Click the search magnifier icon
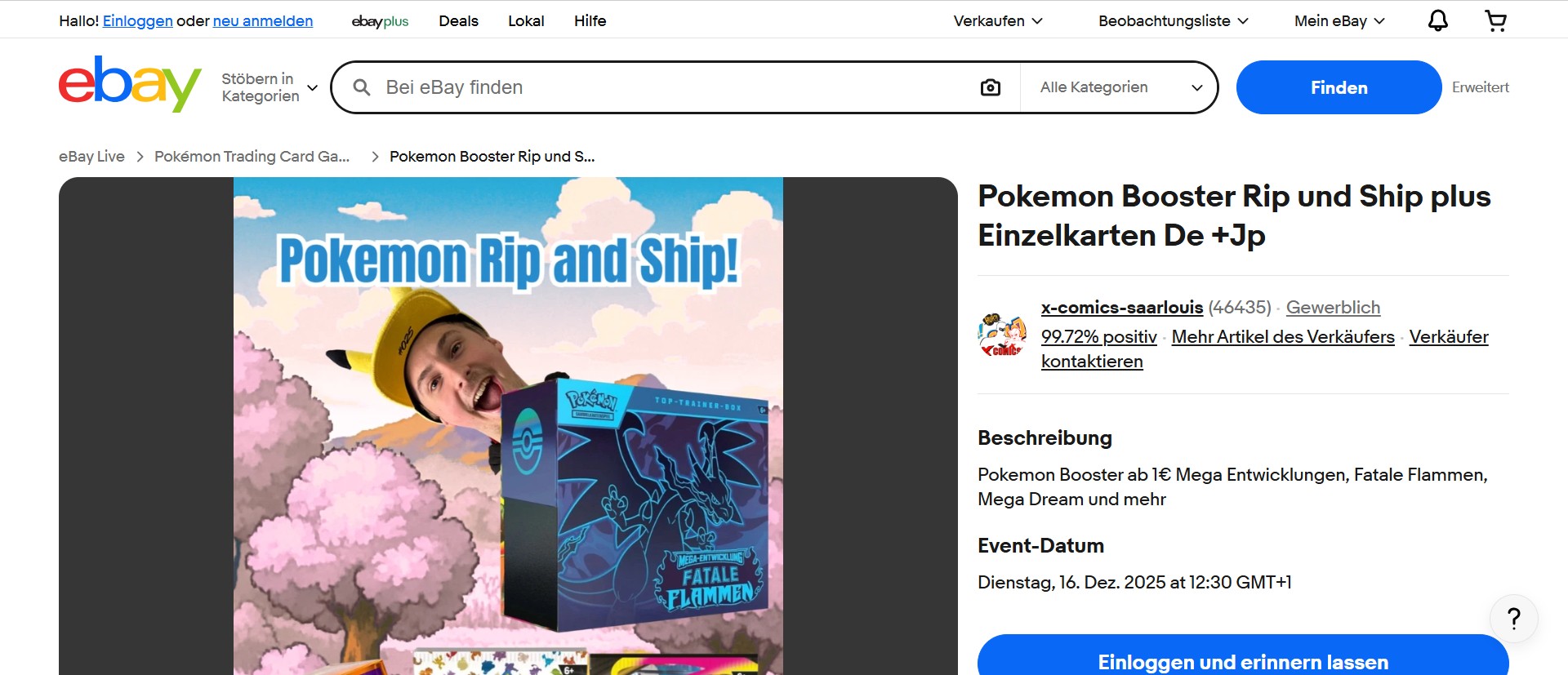1568x675 pixels. tap(362, 87)
